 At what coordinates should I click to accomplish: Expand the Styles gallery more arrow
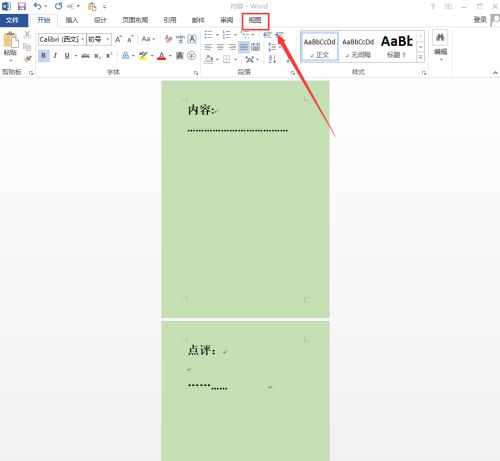pyautogui.click(x=421, y=58)
